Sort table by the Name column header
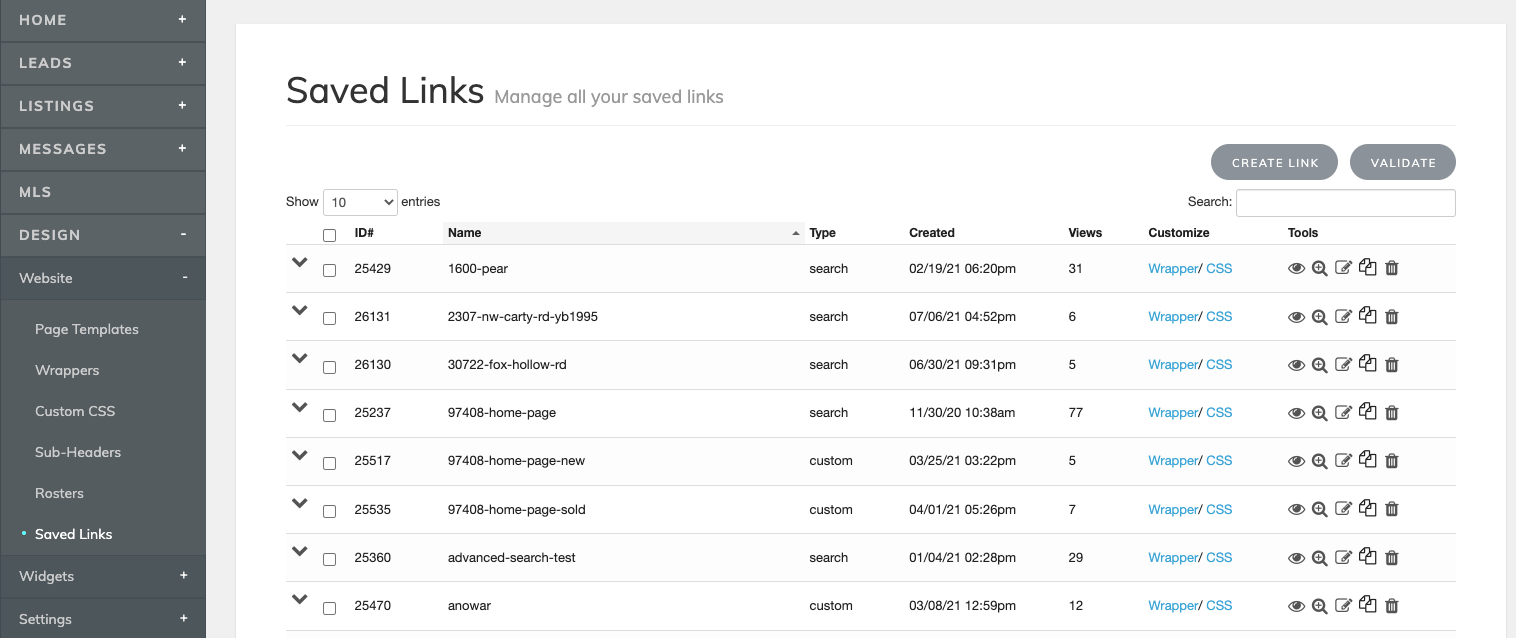The height and width of the screenshot is (638, 1516). [x=462, y=232]
